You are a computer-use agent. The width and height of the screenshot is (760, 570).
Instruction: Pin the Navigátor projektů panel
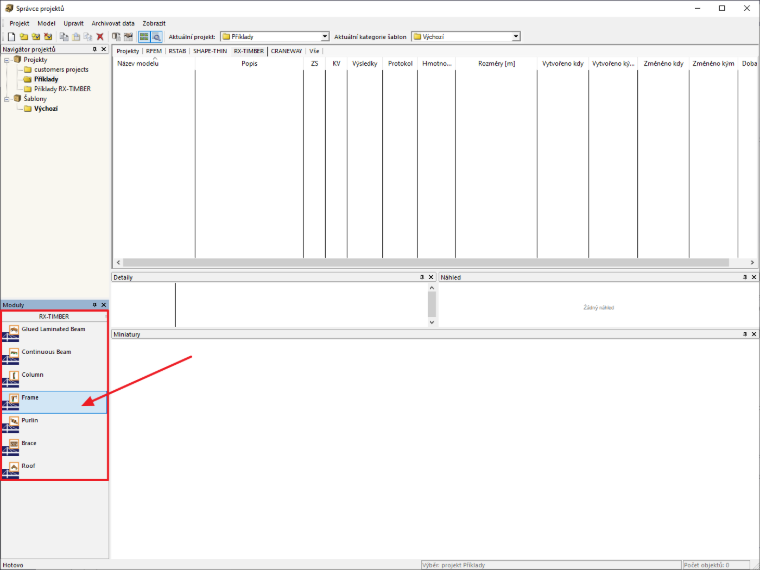(95, 49)
